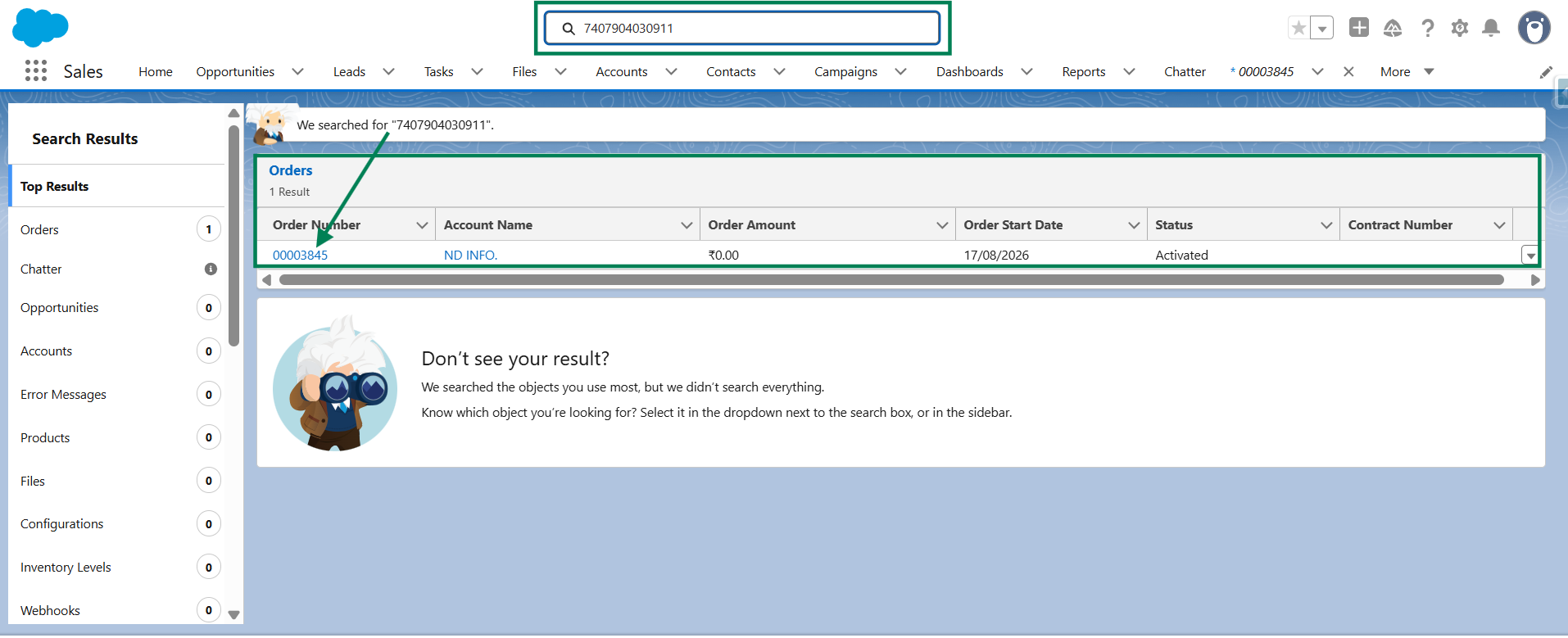This screenshot has width=1568, height=638.
Task: Open the Account Name column menu chevron
Action: pyautogui.click(x=687, y=225)
